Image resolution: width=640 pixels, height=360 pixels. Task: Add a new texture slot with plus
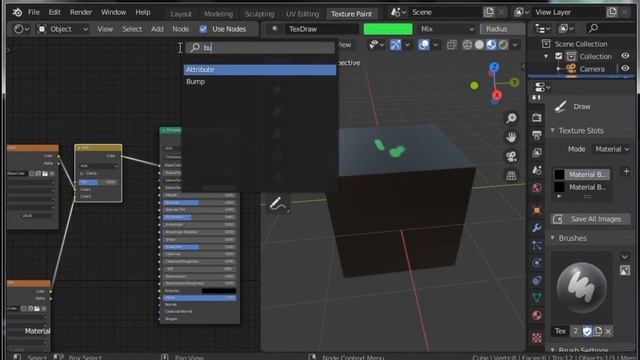(x=626, y=171)
